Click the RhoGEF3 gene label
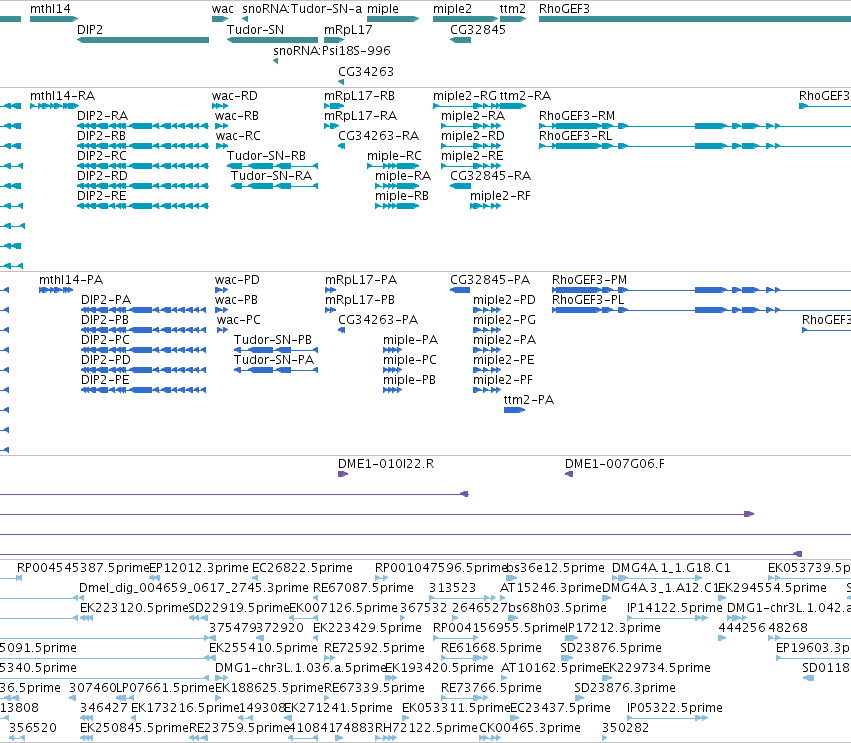 click(x=564, y=9)
